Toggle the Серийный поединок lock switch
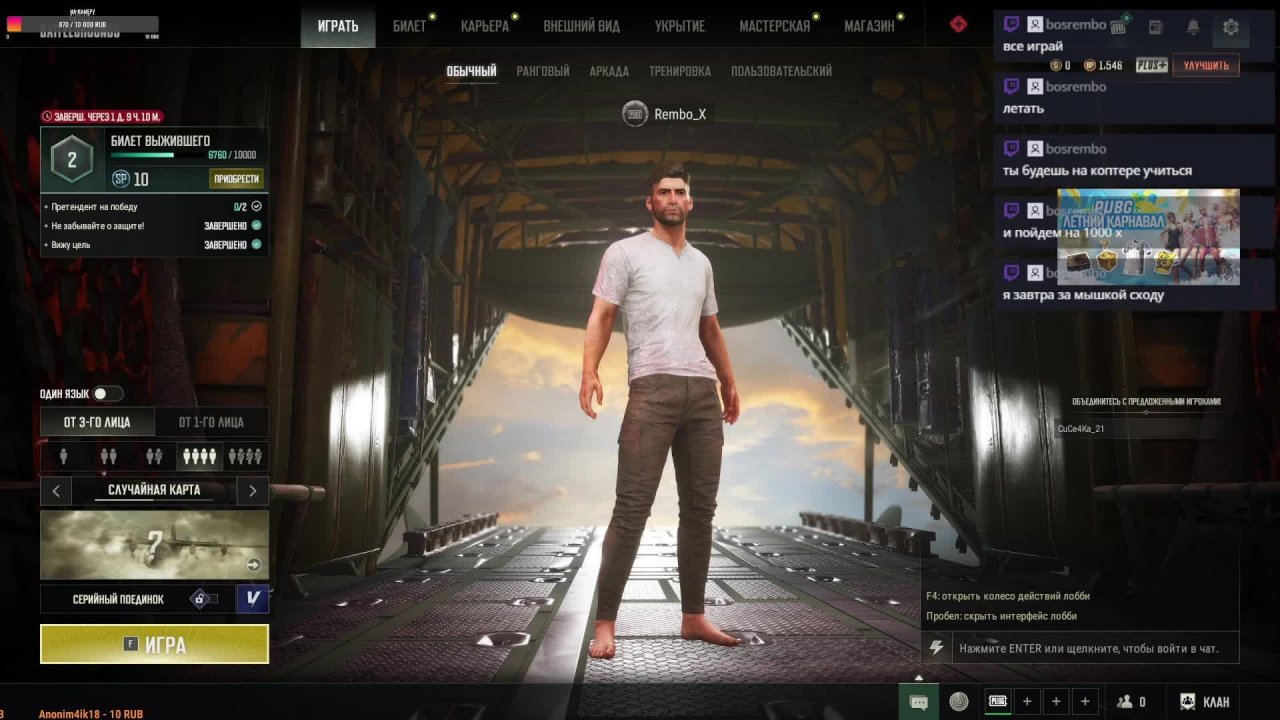1280x720 pixels. click(203, 599)
